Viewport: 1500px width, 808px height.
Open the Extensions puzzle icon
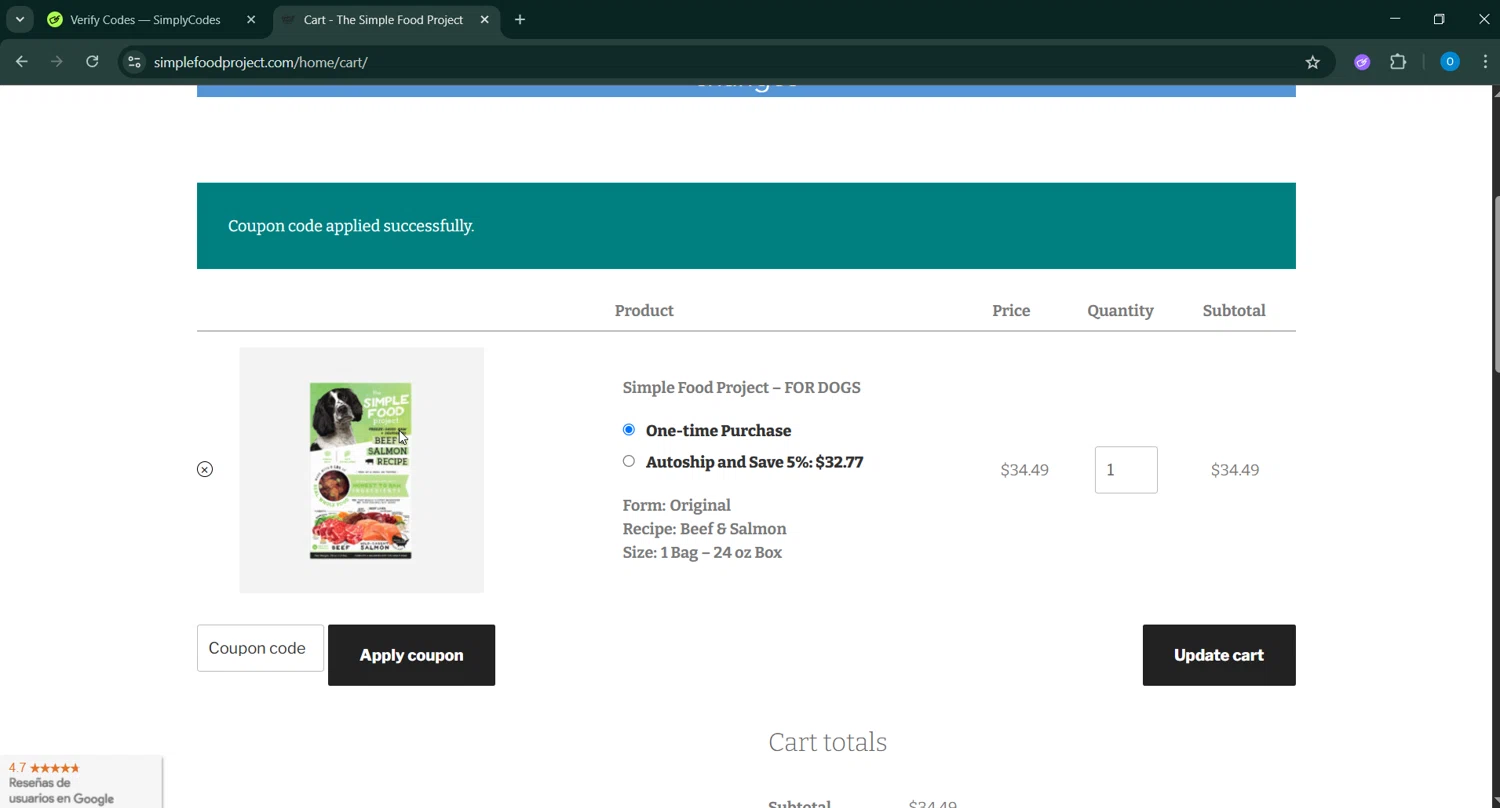(1398, 62)
